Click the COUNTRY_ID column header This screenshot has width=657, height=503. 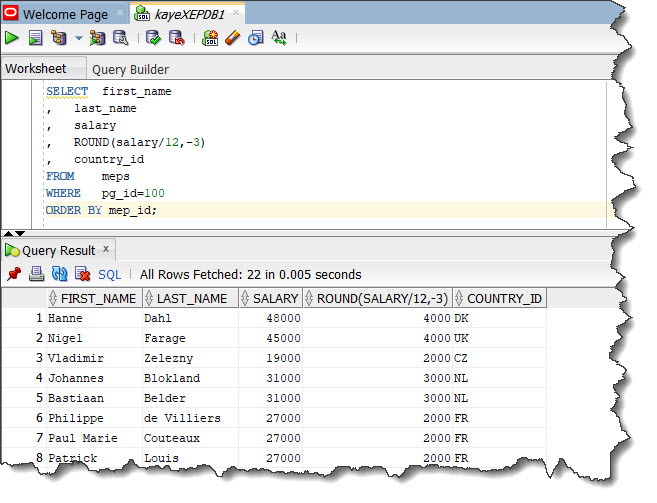tap(499, 298)
